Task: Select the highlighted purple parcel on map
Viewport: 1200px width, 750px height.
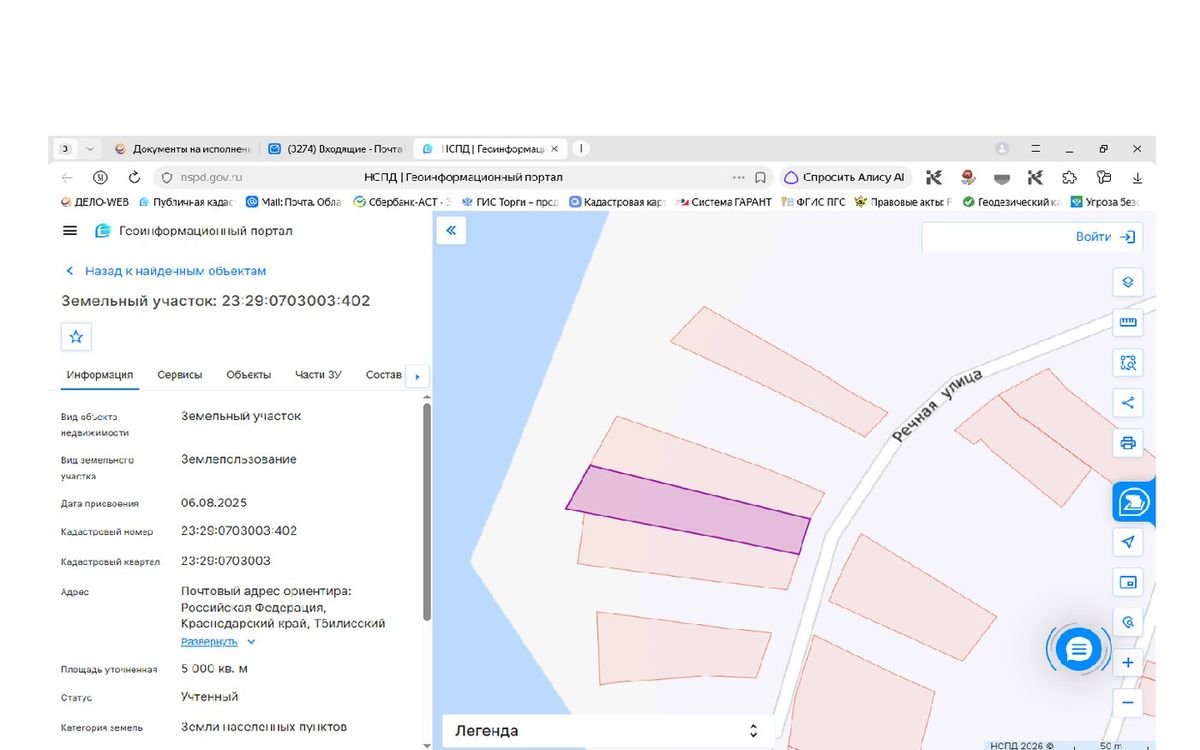Action: coord(689,510)
